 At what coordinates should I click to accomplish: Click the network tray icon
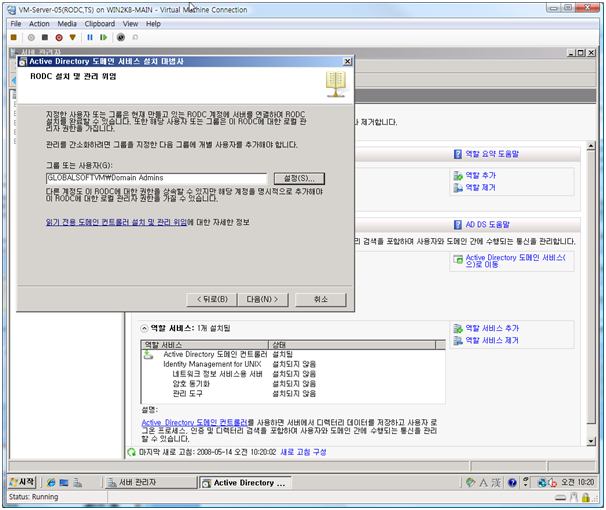[x=542, y=483]
